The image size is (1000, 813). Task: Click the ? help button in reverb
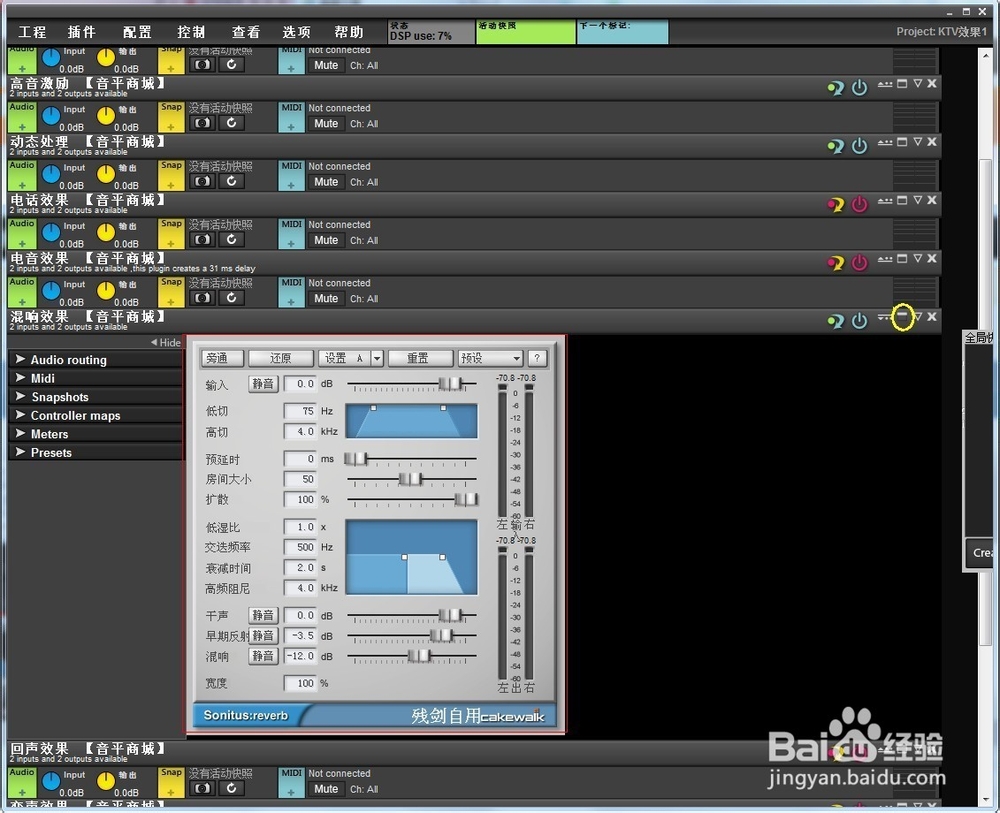pyautogui.click(x=537, y=358)
